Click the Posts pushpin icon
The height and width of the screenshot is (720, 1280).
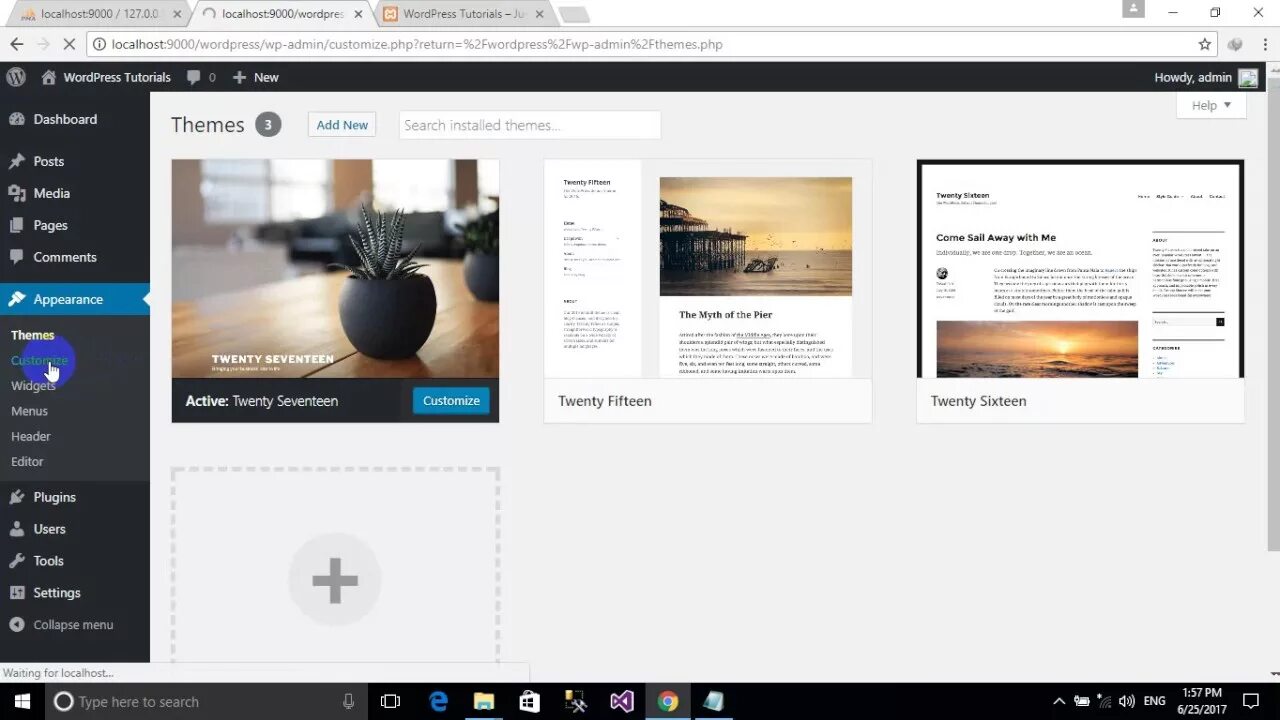point(17,161)
